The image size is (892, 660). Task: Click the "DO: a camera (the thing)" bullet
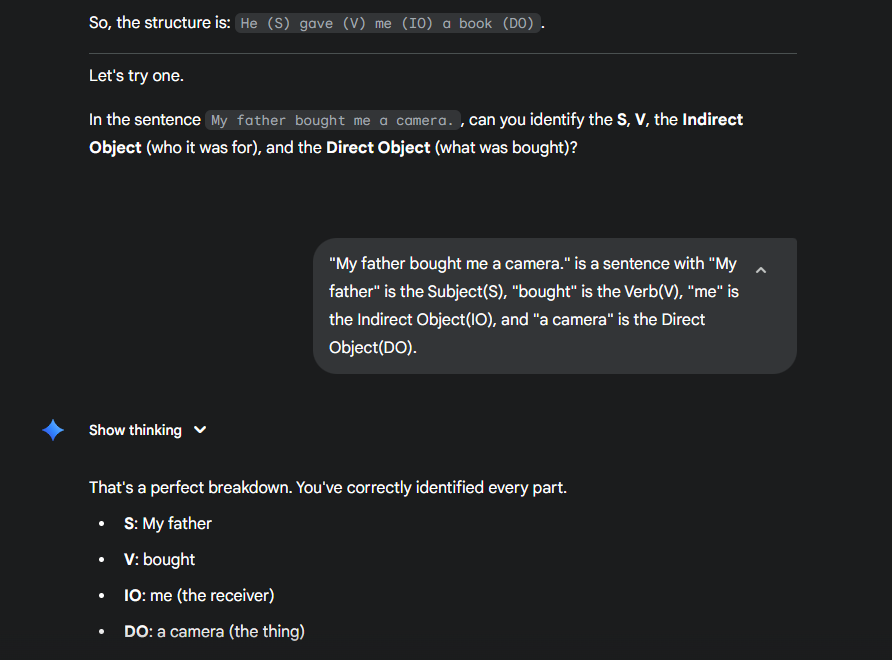(x=214, y=631)
